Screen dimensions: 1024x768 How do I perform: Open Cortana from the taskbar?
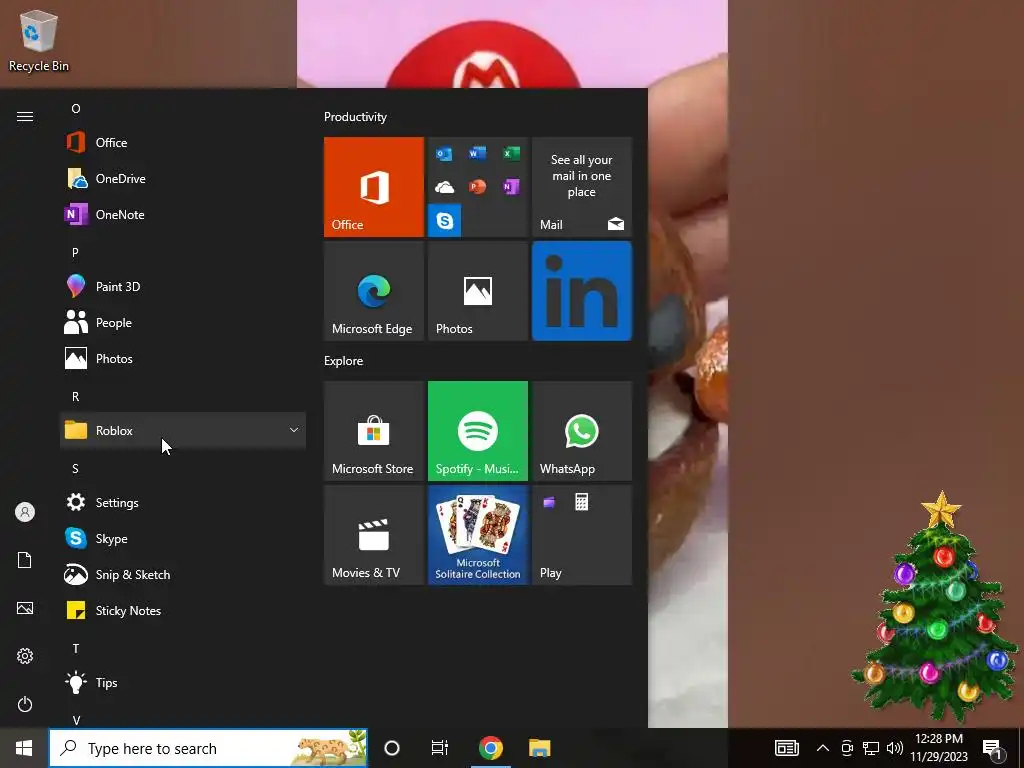pyautogui.click(x=392, y=748)
